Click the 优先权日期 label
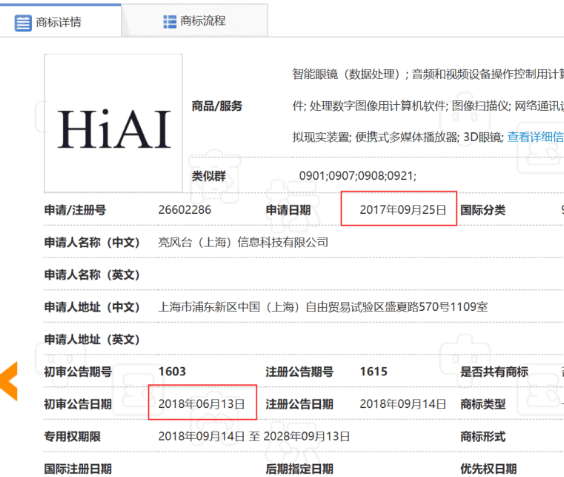 488,468
